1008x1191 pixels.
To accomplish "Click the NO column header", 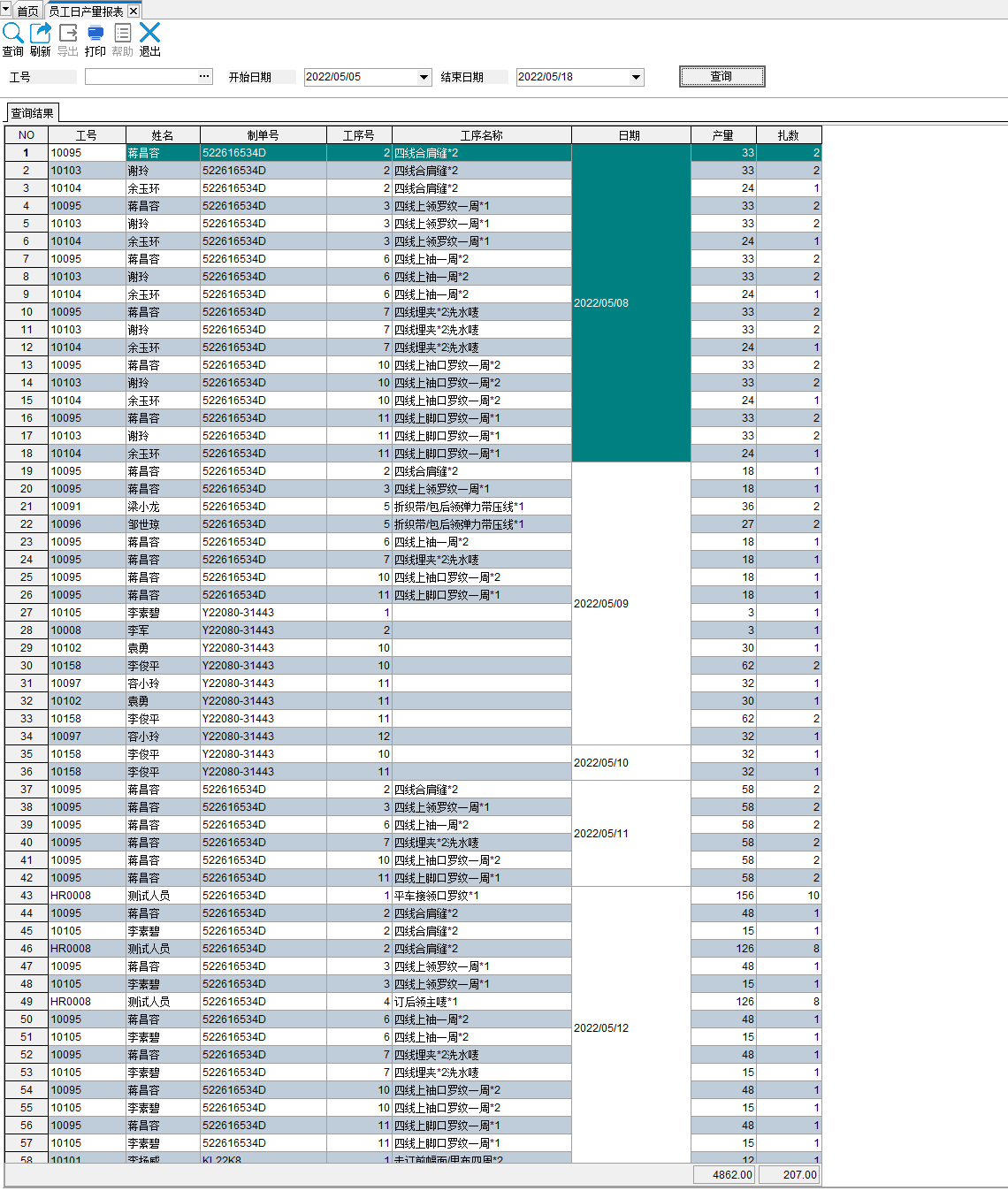I will [x=27, y=135].
